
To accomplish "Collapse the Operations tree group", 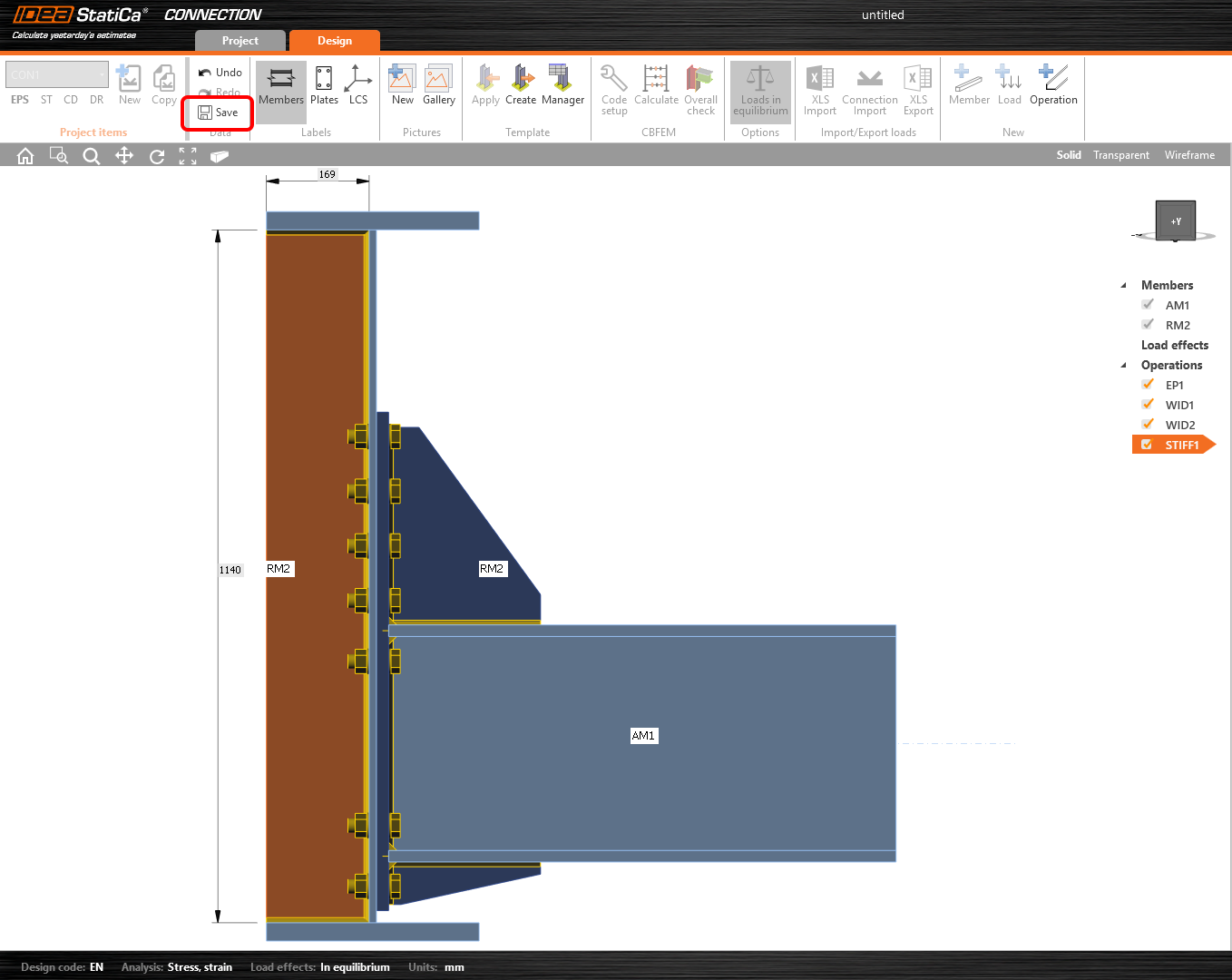I will 1124,365.
